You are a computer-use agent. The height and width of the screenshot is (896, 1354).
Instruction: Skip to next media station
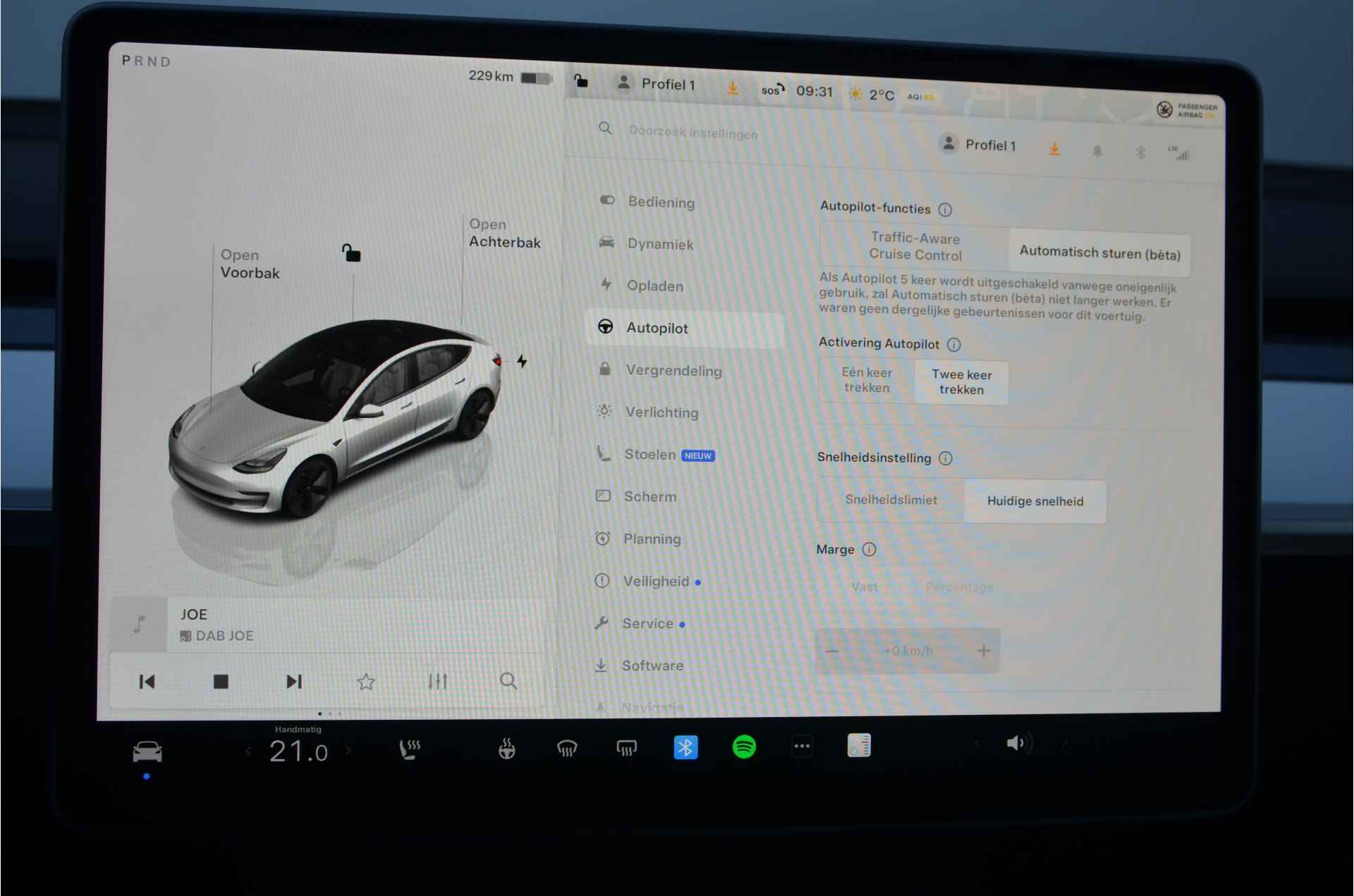tap(293, 682)
